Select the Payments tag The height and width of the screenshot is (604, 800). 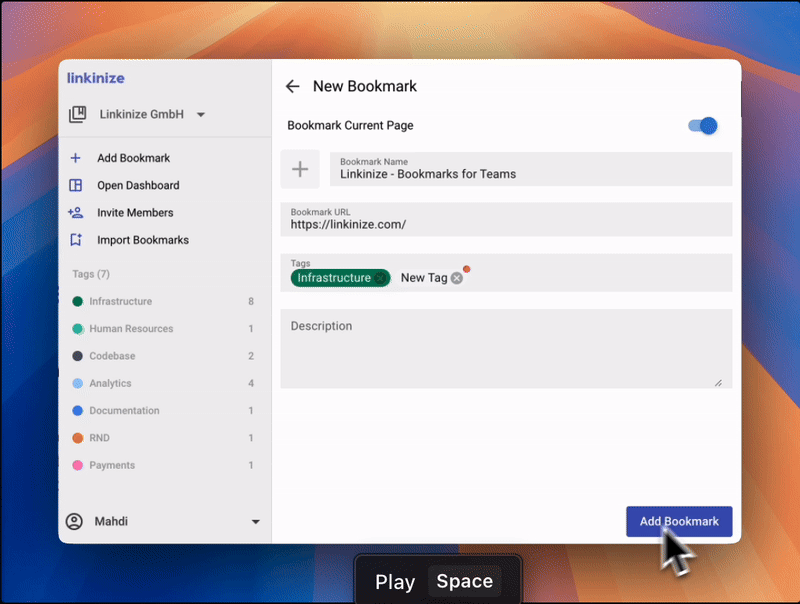[x=112, y=465]
